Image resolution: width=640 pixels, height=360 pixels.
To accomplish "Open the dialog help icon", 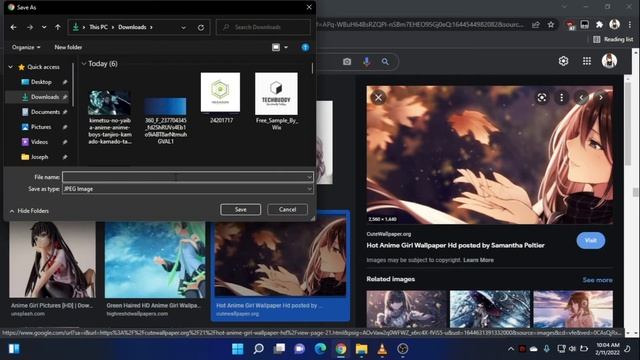I will [x=305, y=47].
